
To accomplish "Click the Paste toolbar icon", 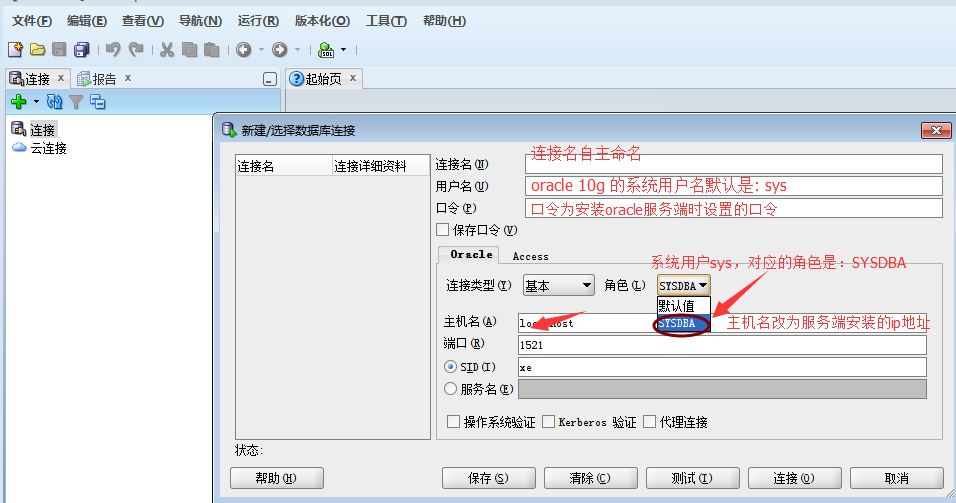I will pos(212,49).
